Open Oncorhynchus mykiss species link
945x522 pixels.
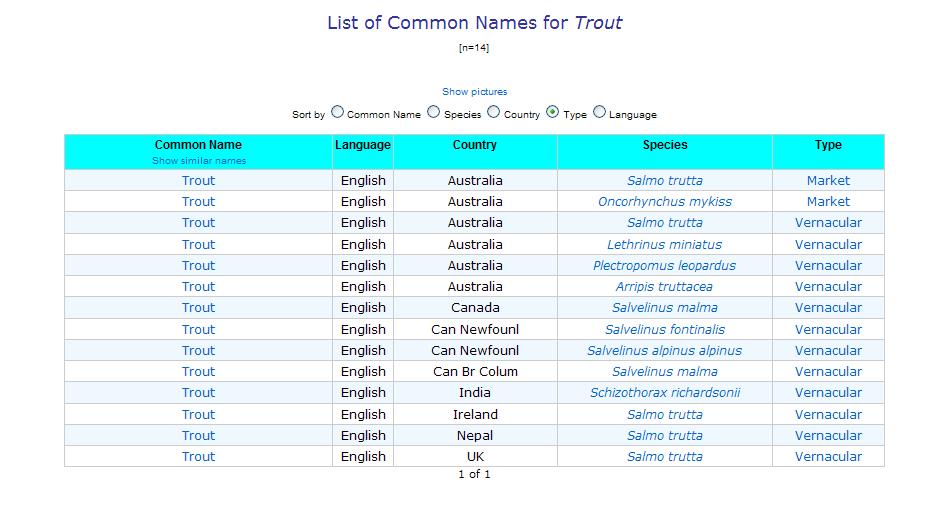coord(664,202)
